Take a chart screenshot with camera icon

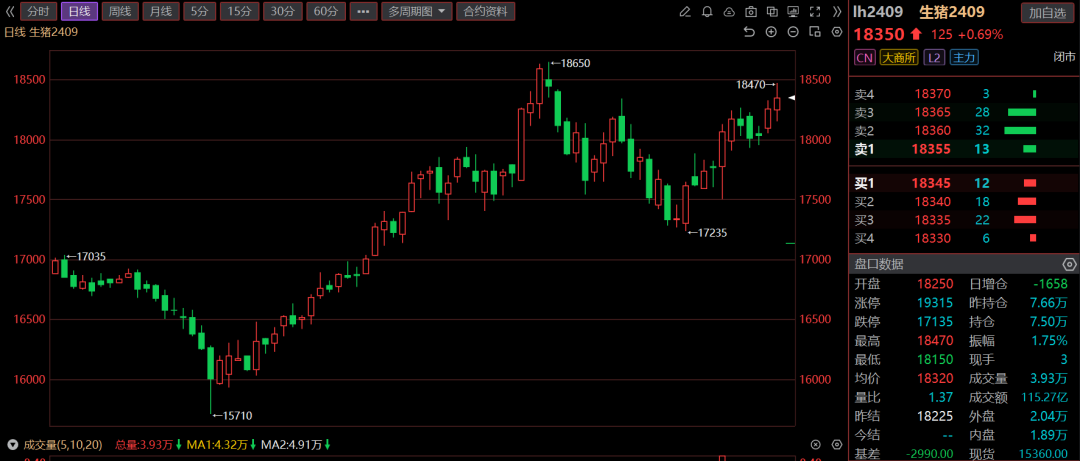point(752,12)
